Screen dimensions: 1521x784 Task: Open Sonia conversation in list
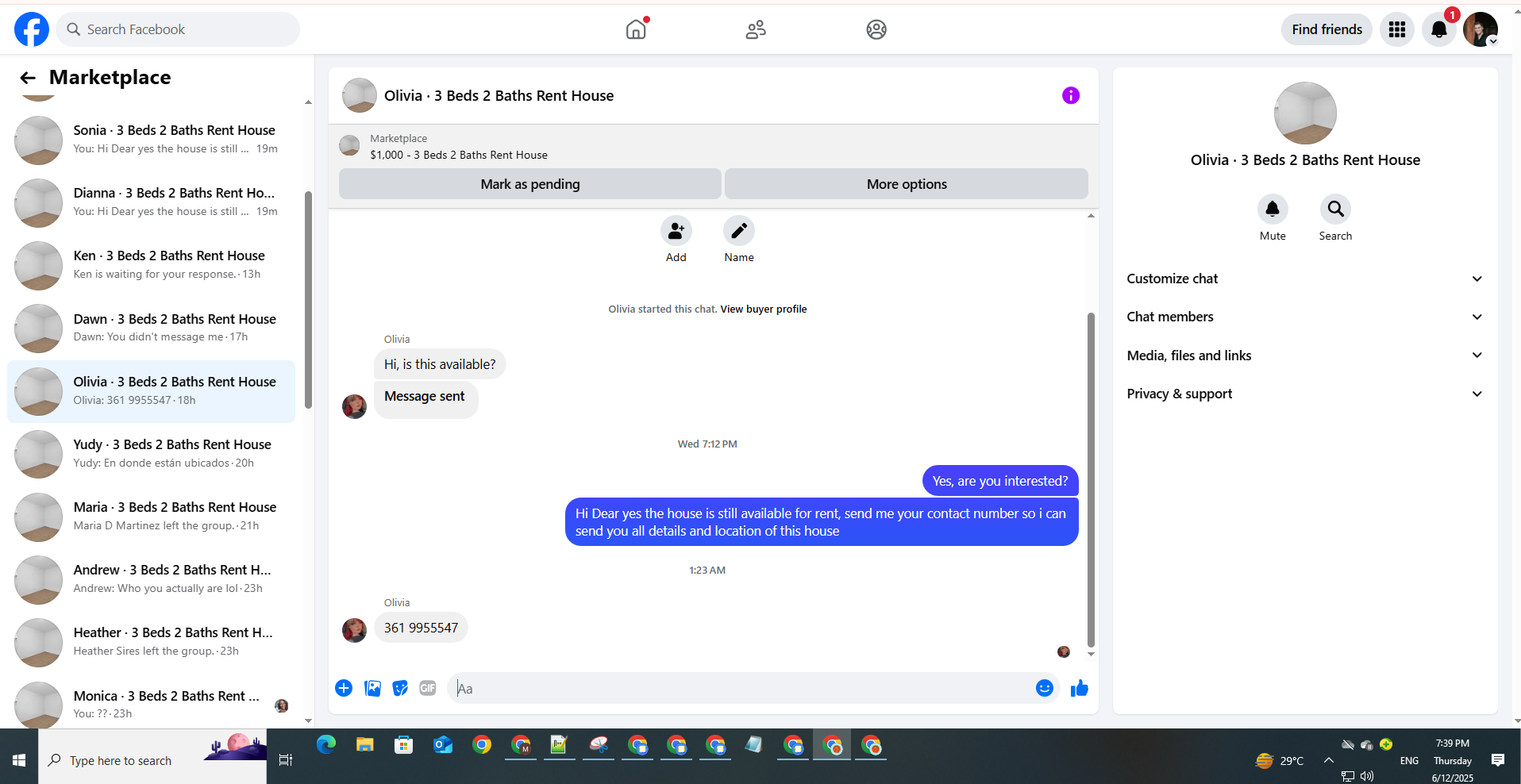[151, 140]
